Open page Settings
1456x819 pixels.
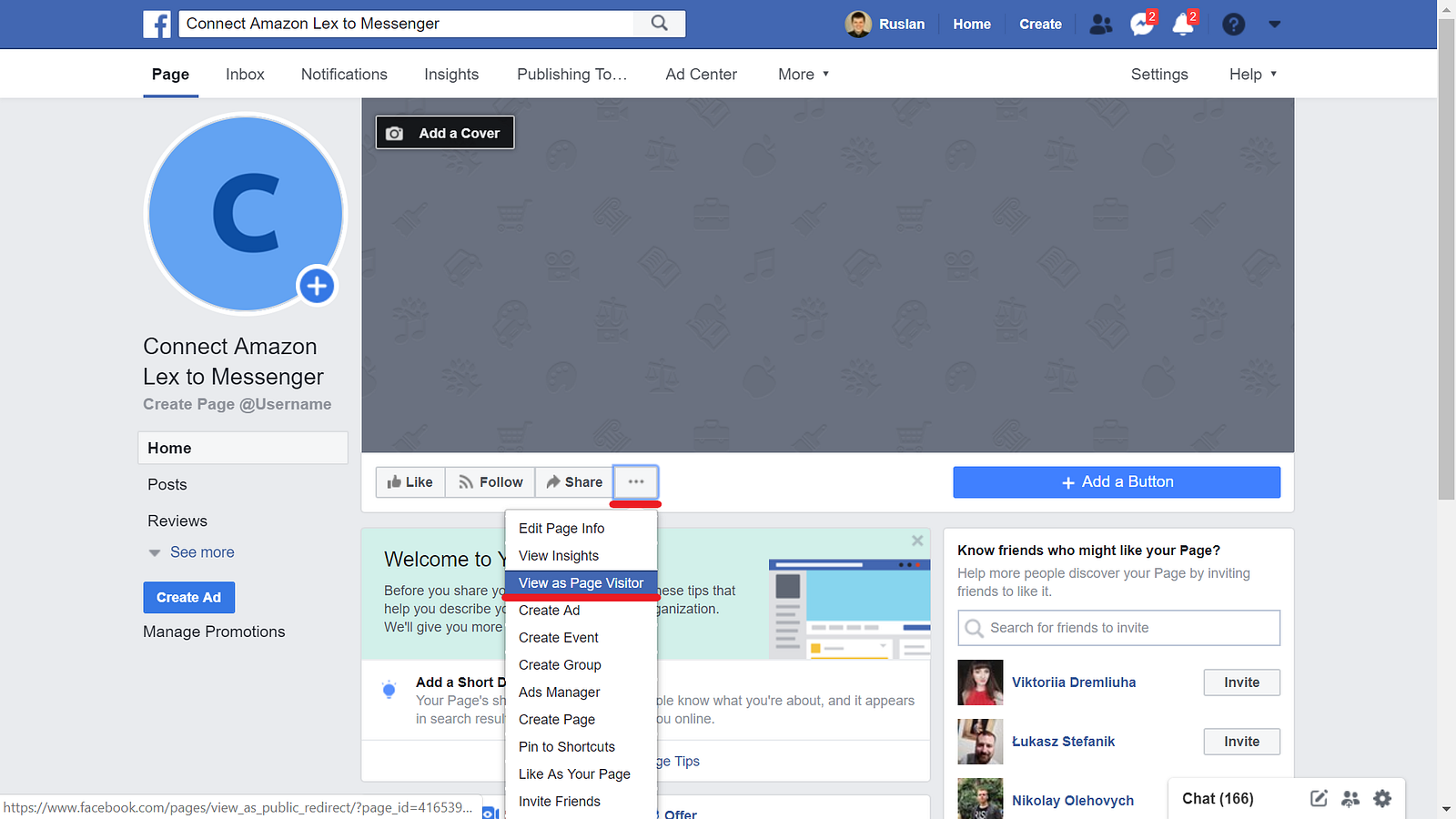[1159, 75]
